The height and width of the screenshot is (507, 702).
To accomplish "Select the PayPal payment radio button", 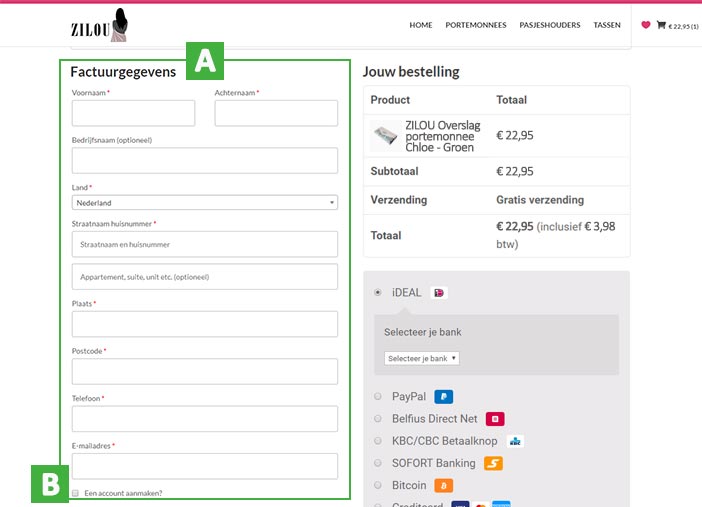I will coord(378,397).
